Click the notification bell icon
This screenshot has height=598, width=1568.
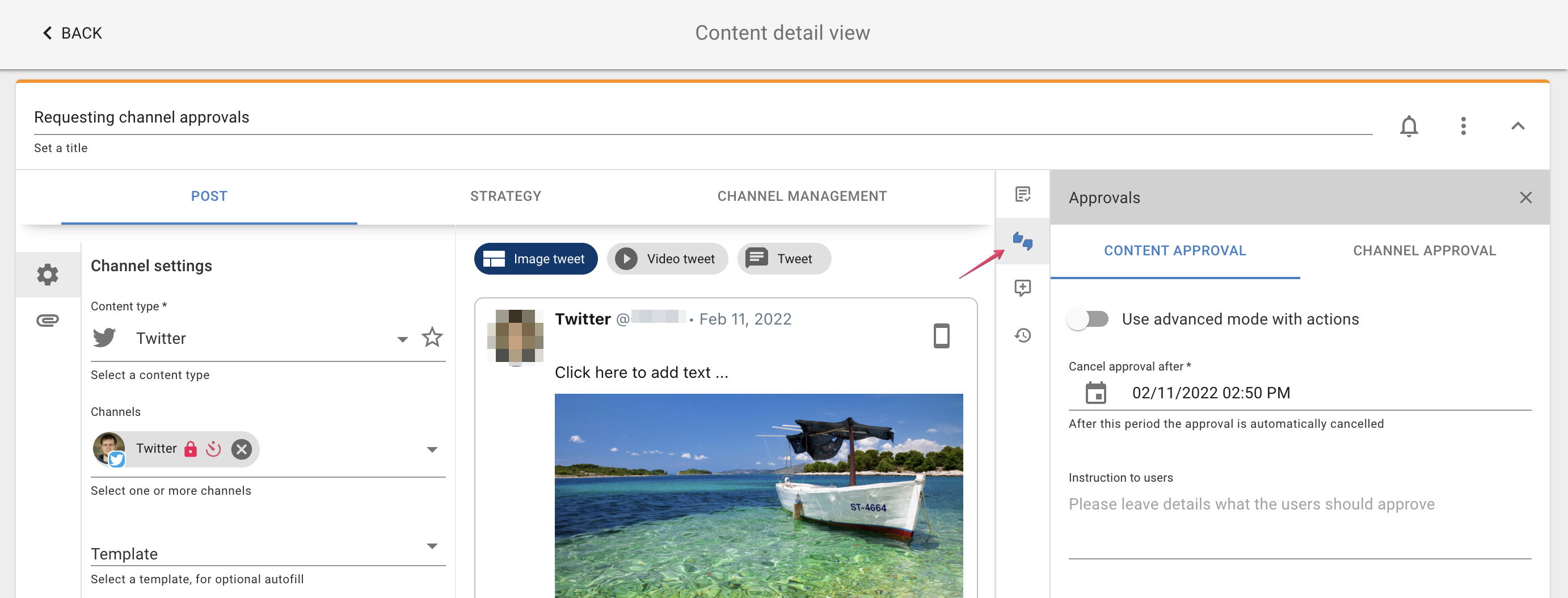1409,126
